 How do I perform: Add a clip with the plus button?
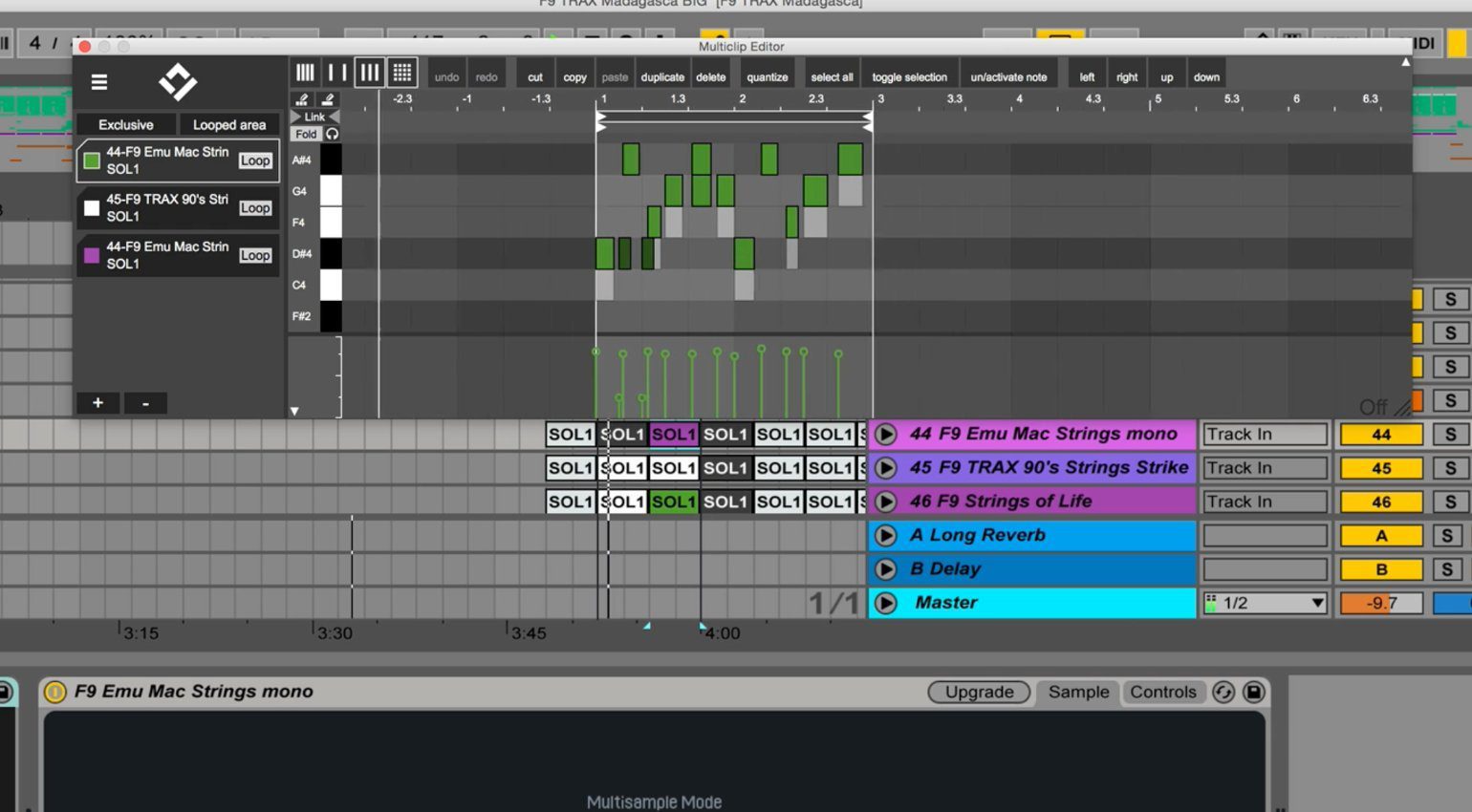97,403
